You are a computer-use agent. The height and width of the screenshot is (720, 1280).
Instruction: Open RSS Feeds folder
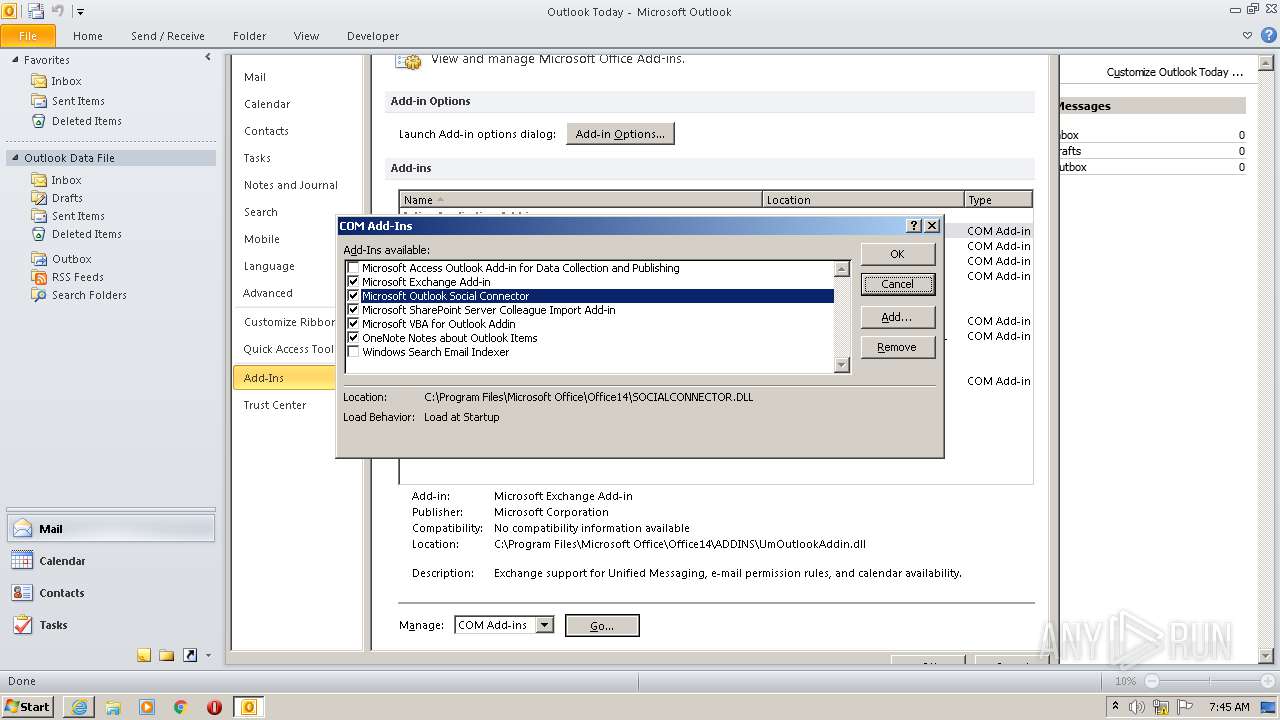pyautogui.click(x=77, y=277)
